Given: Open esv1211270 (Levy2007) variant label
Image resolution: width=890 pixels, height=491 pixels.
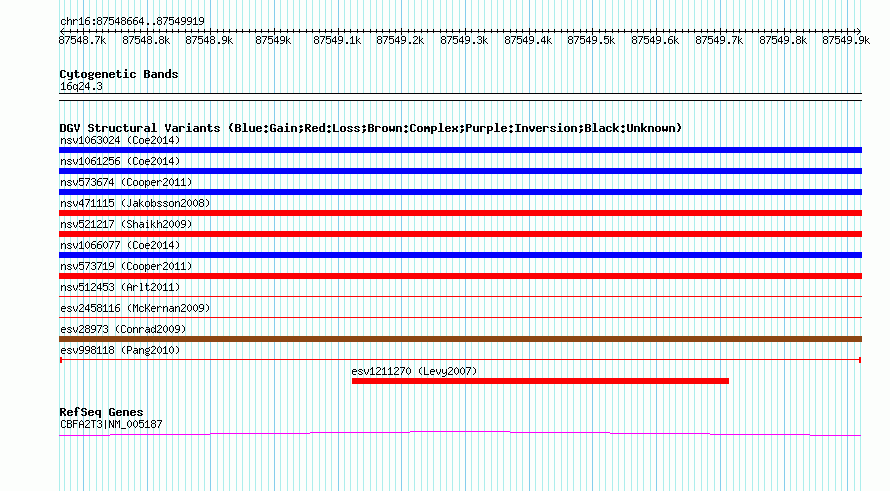Looking at the screenshot, I should coord(414,371).
